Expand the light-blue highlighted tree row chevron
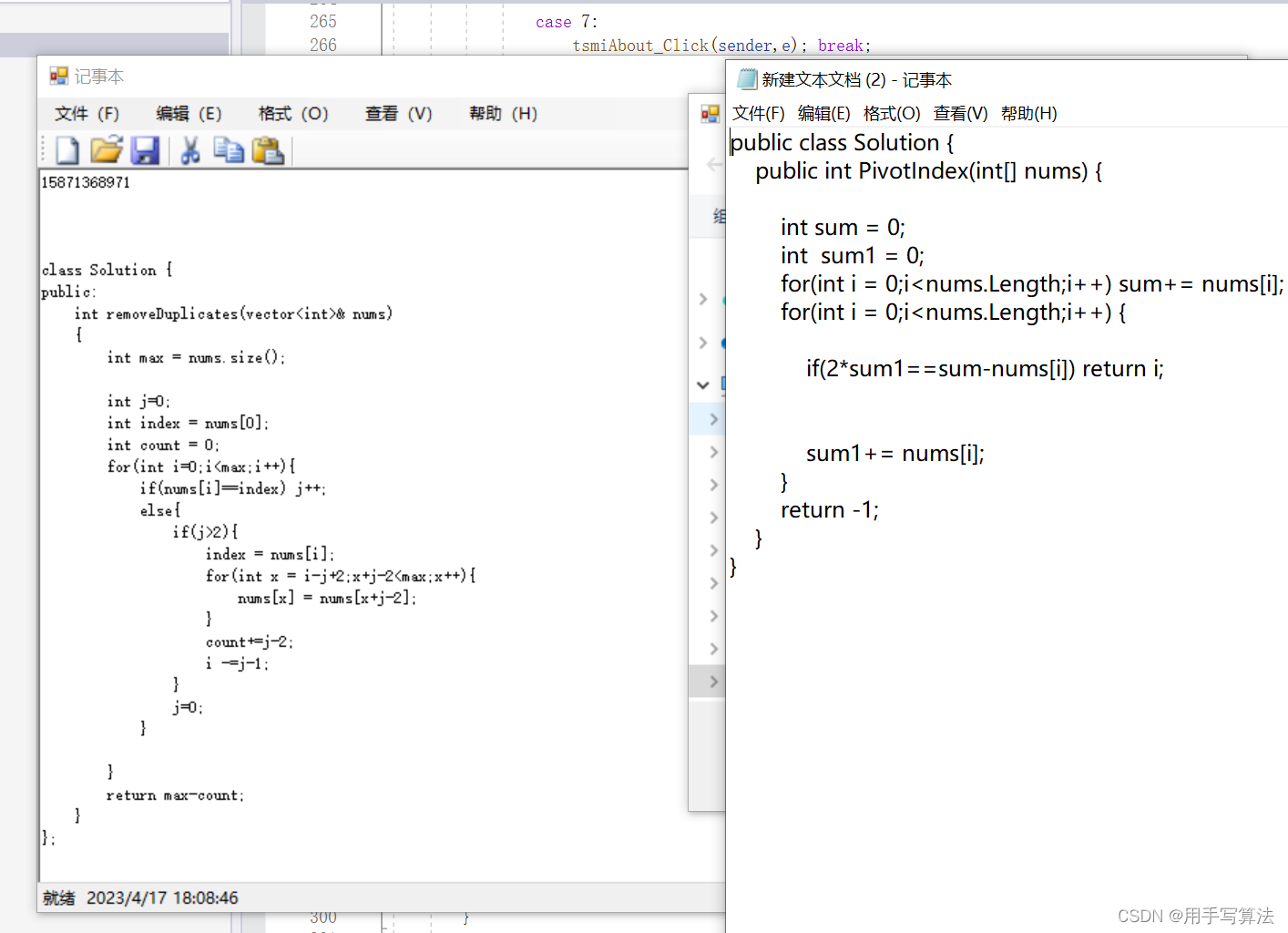This screenshot has width=1288, height=933. point(714,419)
